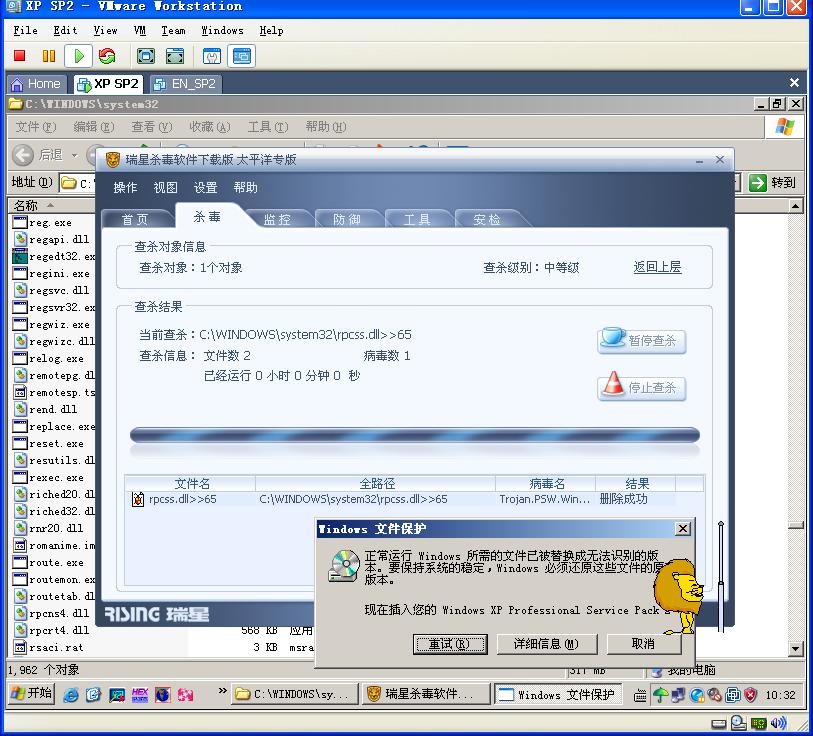Switch to Windows 文件保护 taskbar button

(557, 694)
